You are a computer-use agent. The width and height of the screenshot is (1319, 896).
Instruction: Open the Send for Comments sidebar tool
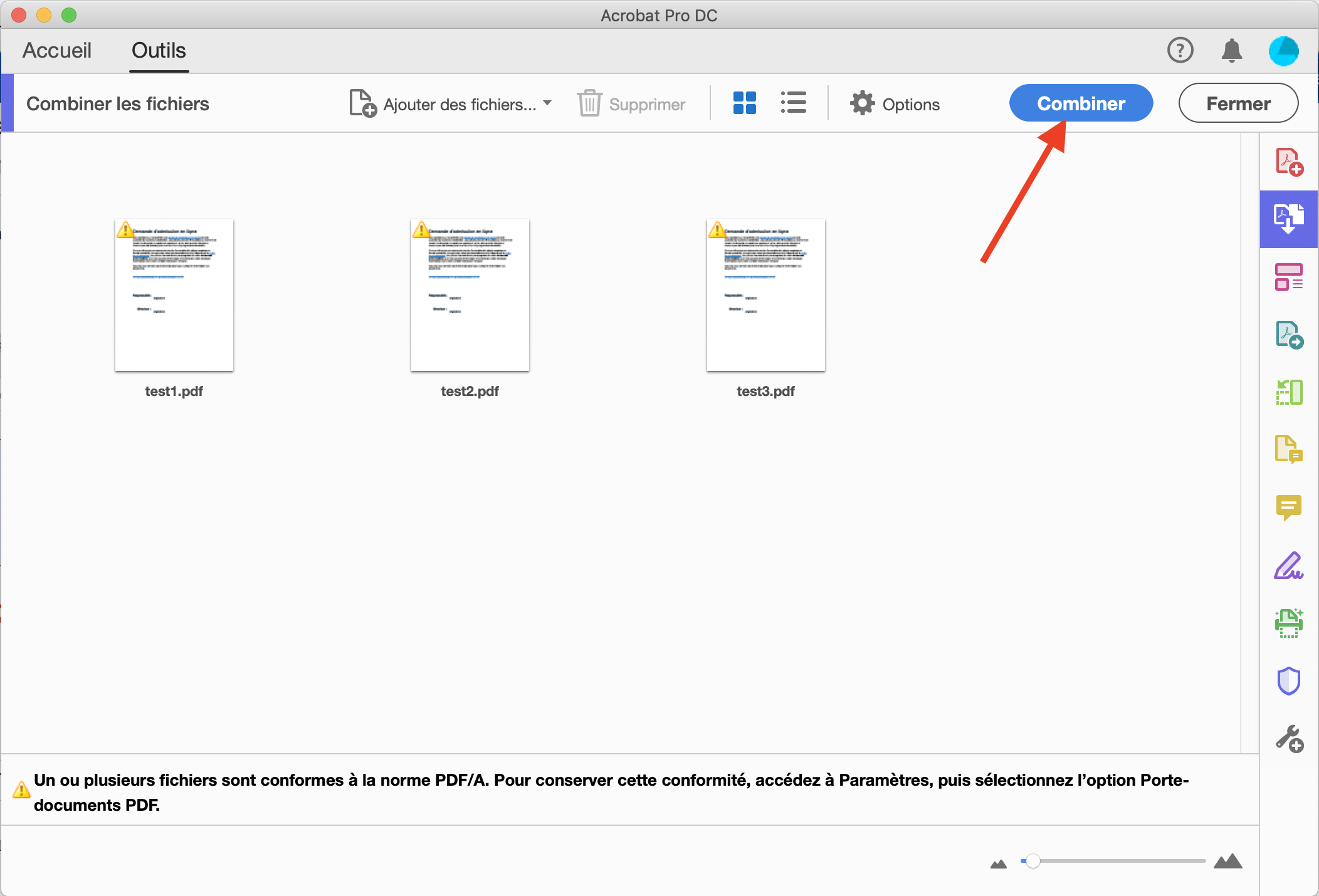point(1289,449)
